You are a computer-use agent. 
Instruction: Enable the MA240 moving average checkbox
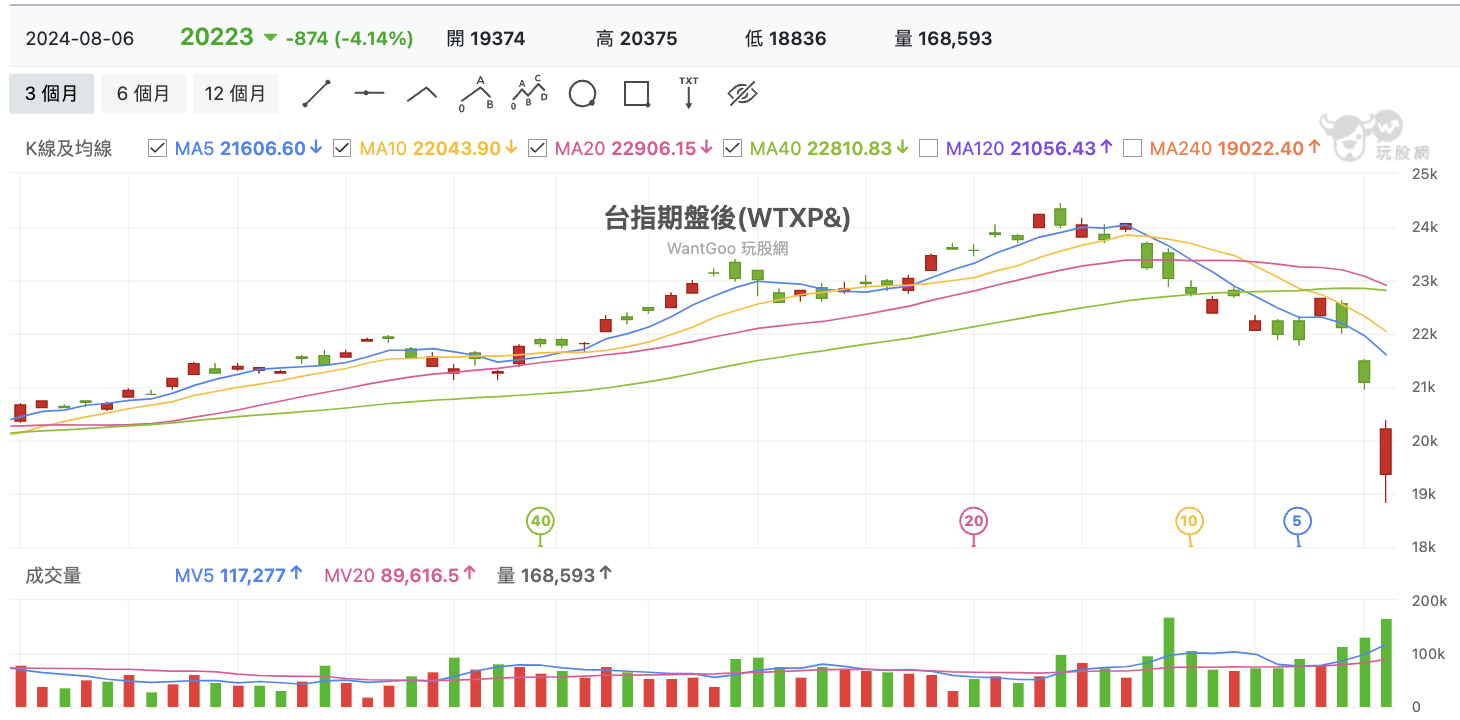click(x=1131, y=148)
